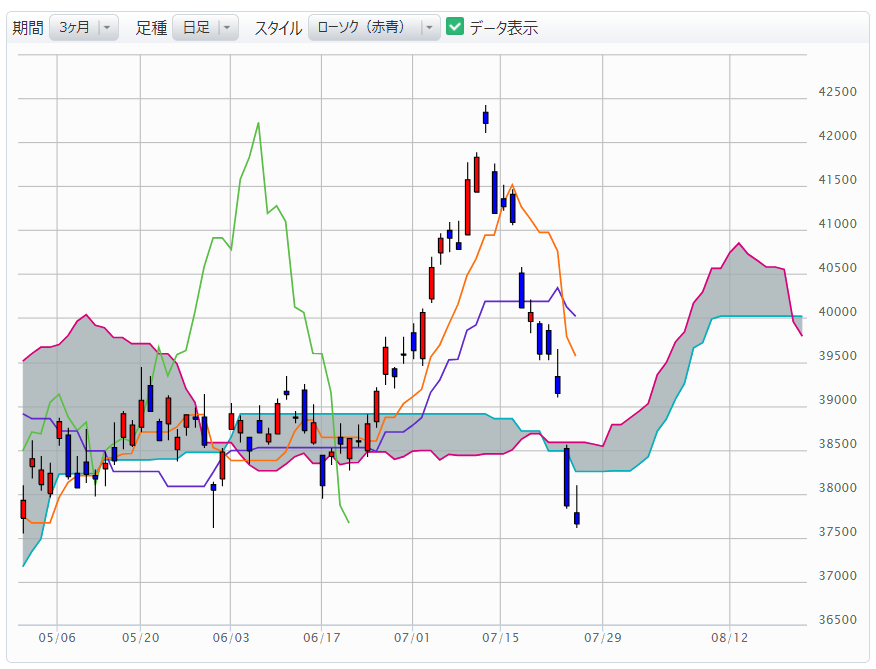Open the スタイル ローソク(赤青) style dropdown

tap(374, 27)
